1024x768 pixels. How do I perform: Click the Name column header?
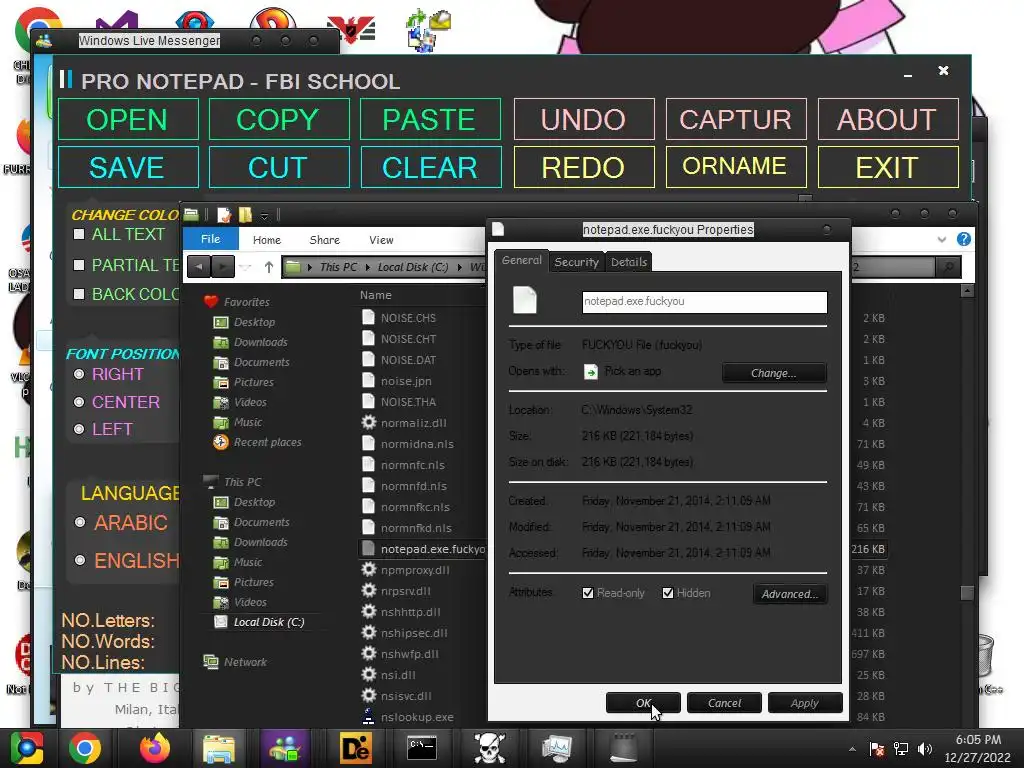click(x=376, y=295)
